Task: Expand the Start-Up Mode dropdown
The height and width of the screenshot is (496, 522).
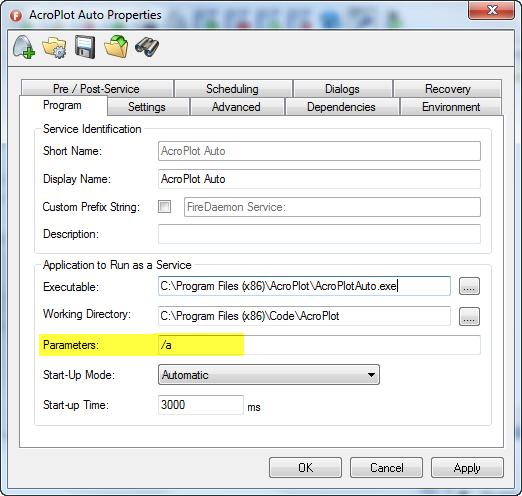Action: click(x=269, y=375)
